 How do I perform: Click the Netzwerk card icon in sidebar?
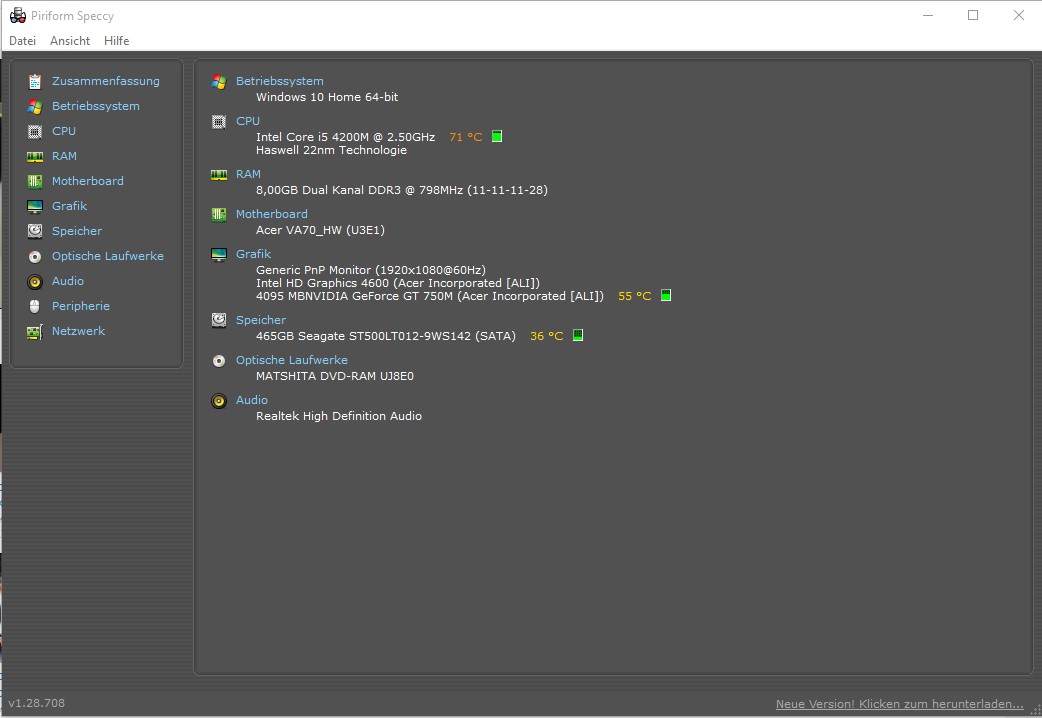tap(35, 332)
